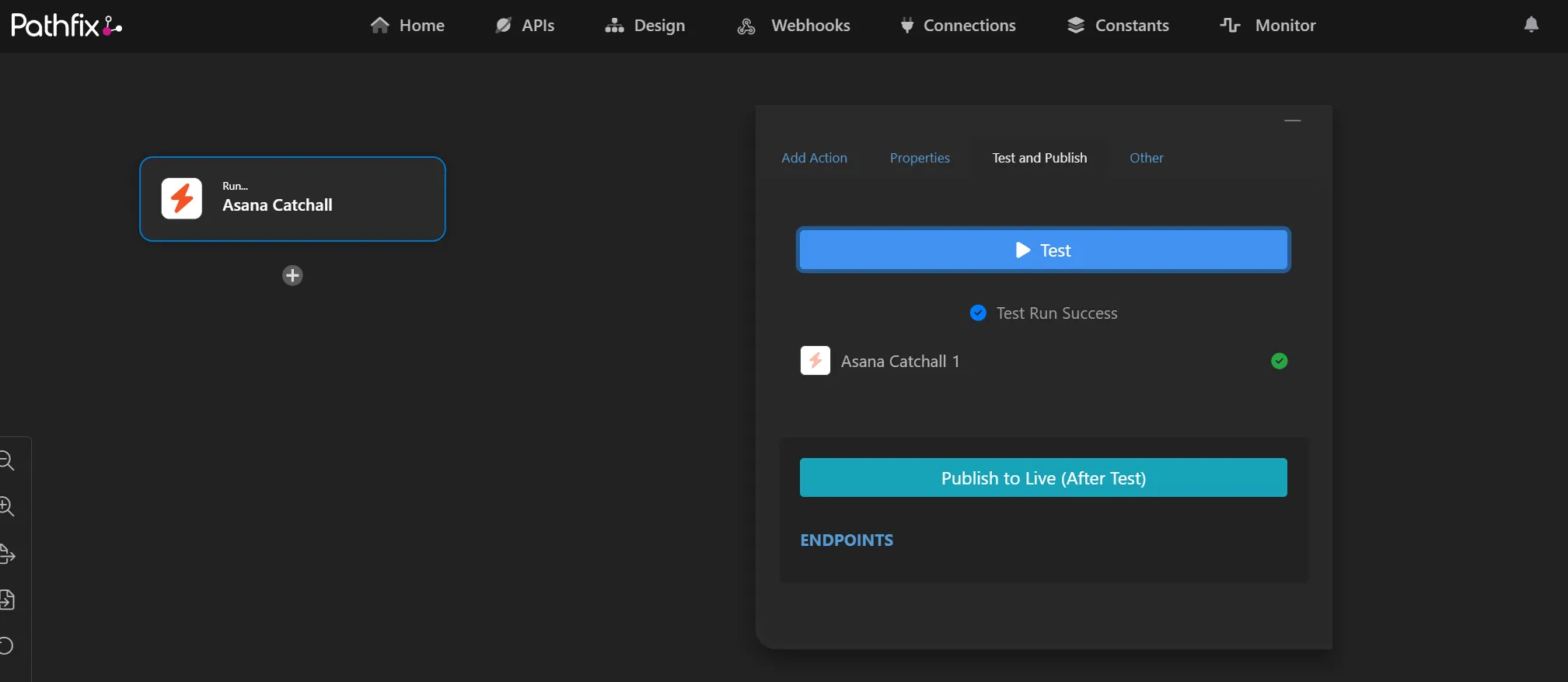Viewport: 1568px width, 682px height.
Task: Open the notifications bell
Action: click(x=1531, y=25)
